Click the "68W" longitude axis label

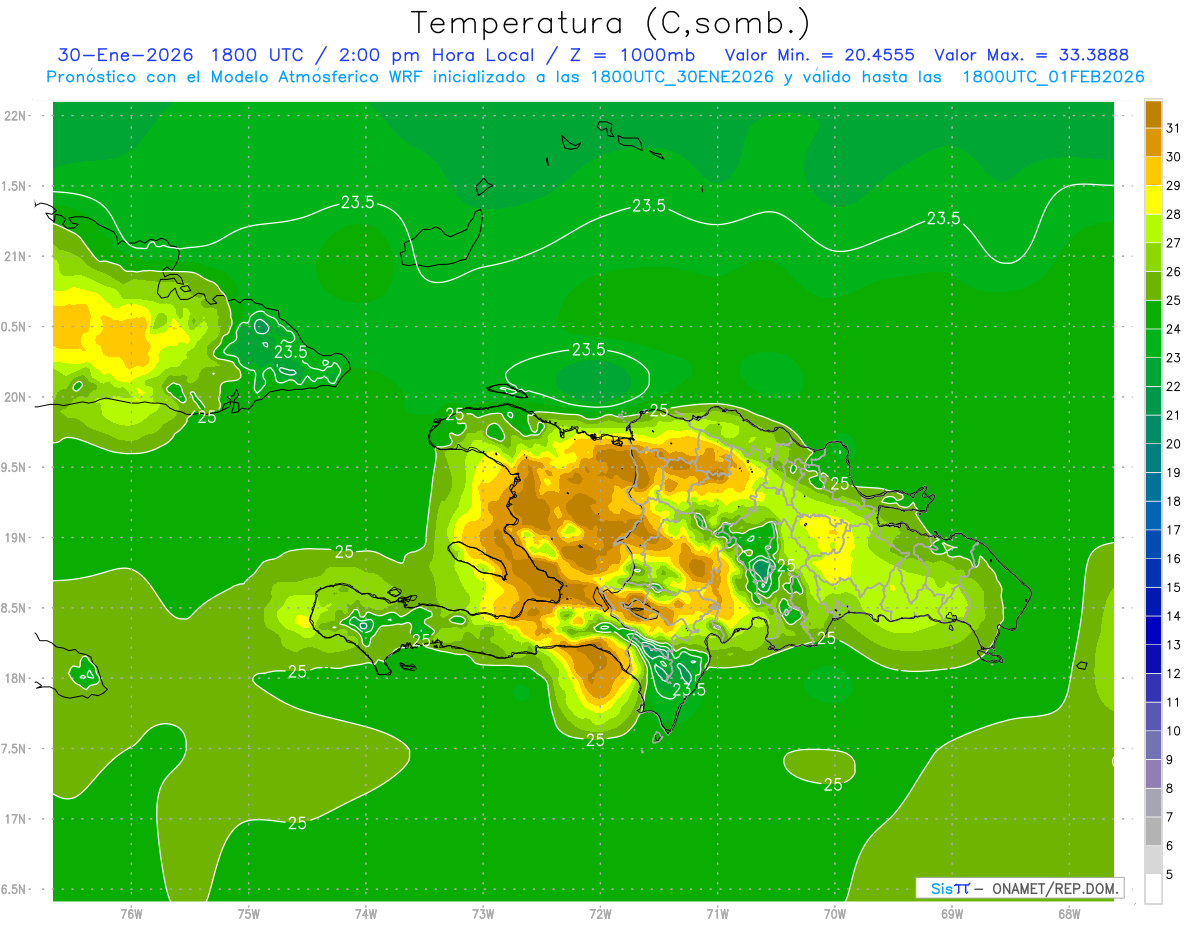(1068, 914)
